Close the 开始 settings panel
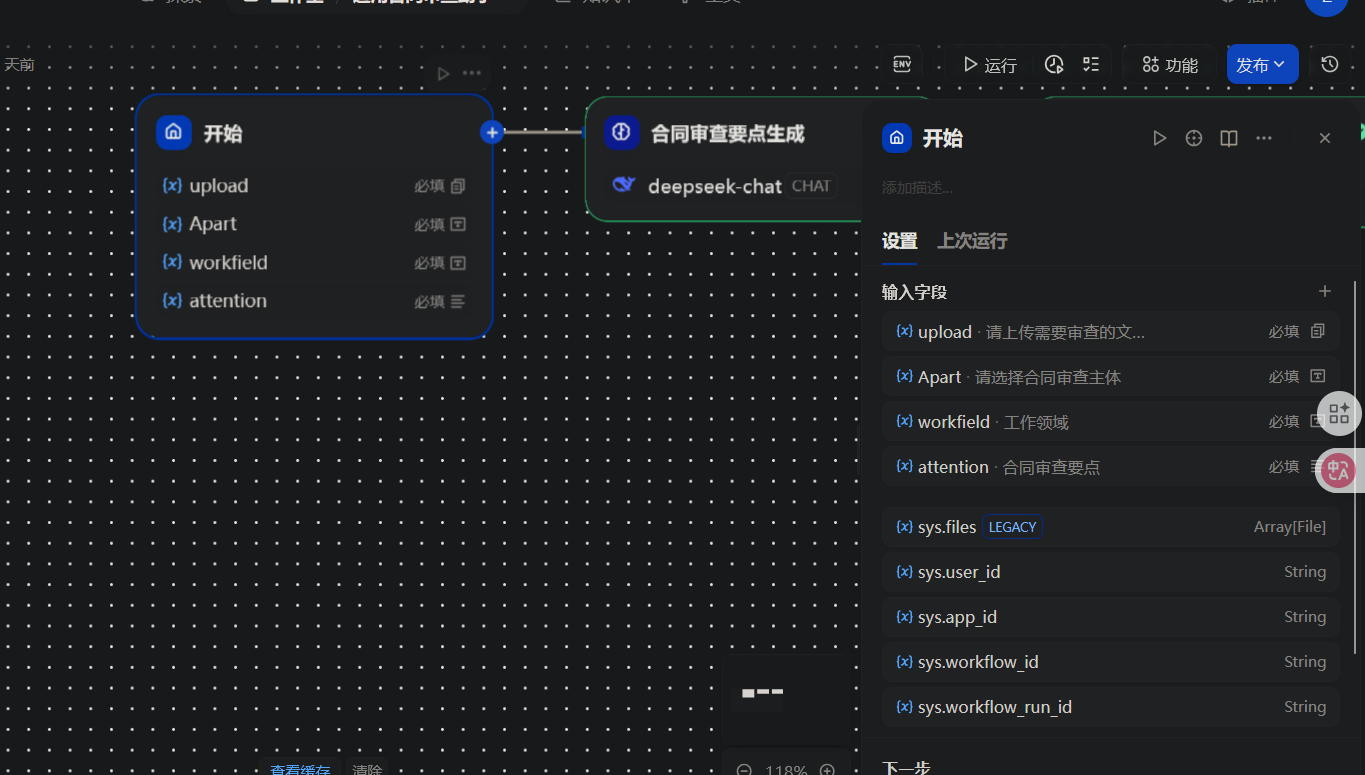 click(x=1325, y=138)
